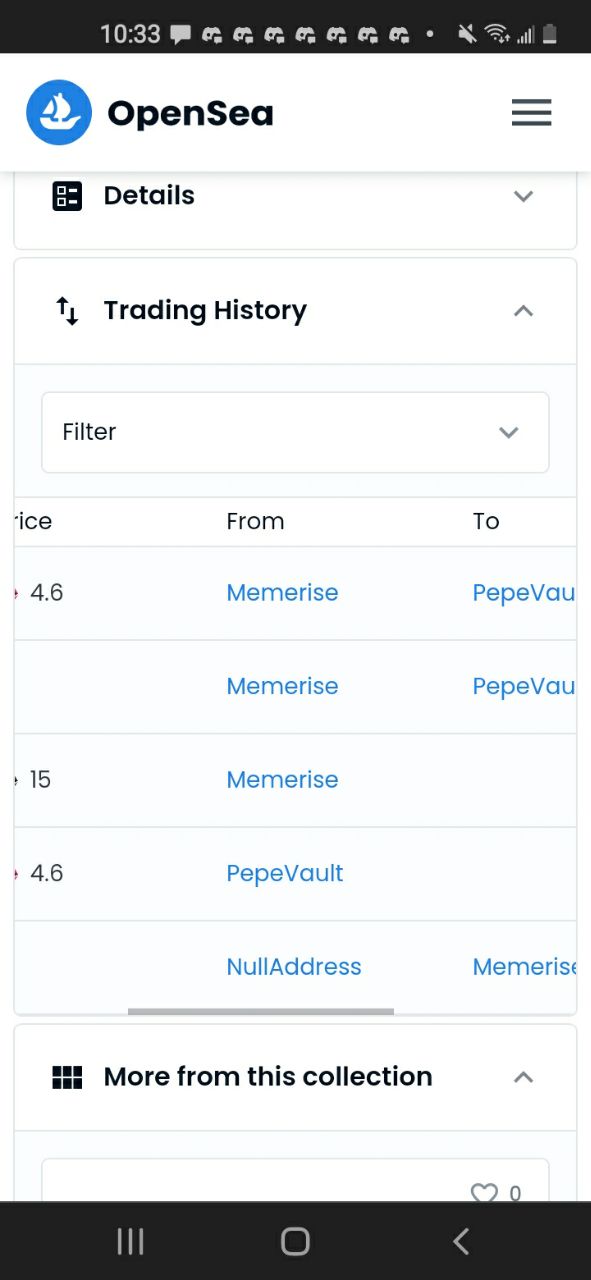
Task: Open the NullAddress link
Action: coord(294,967)
